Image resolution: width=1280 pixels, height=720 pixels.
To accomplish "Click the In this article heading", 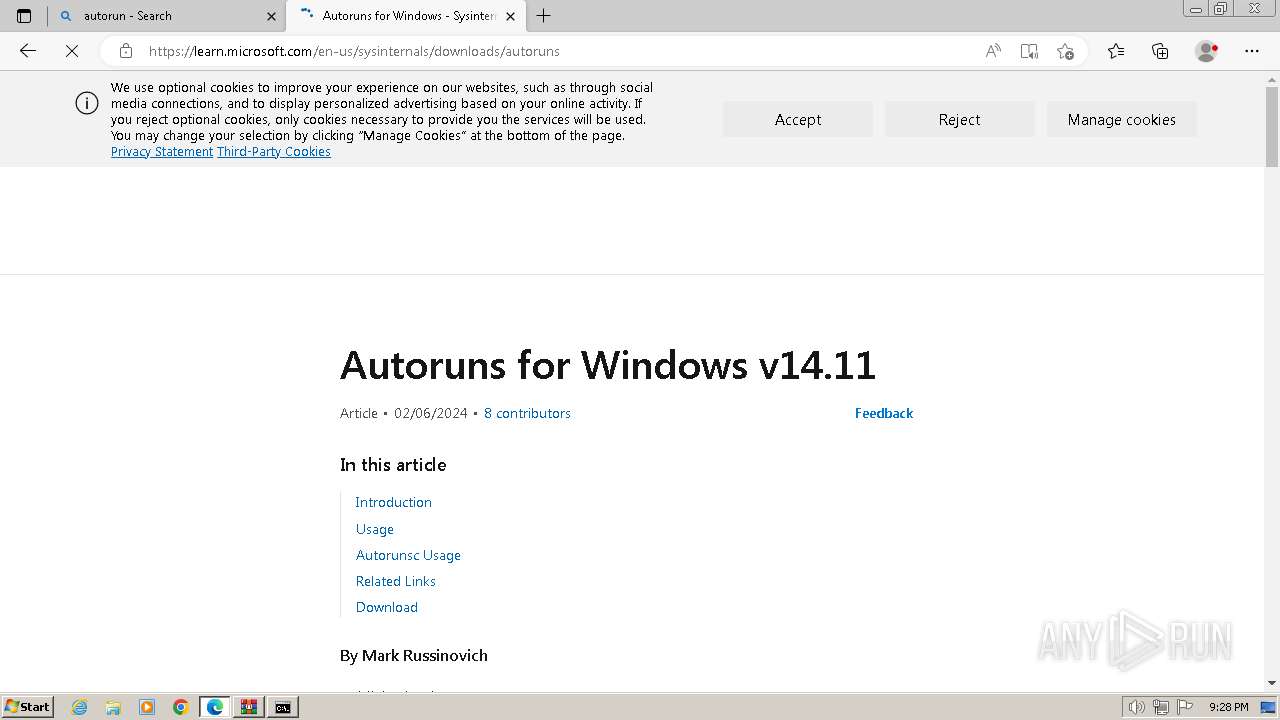I will [393, 465].
